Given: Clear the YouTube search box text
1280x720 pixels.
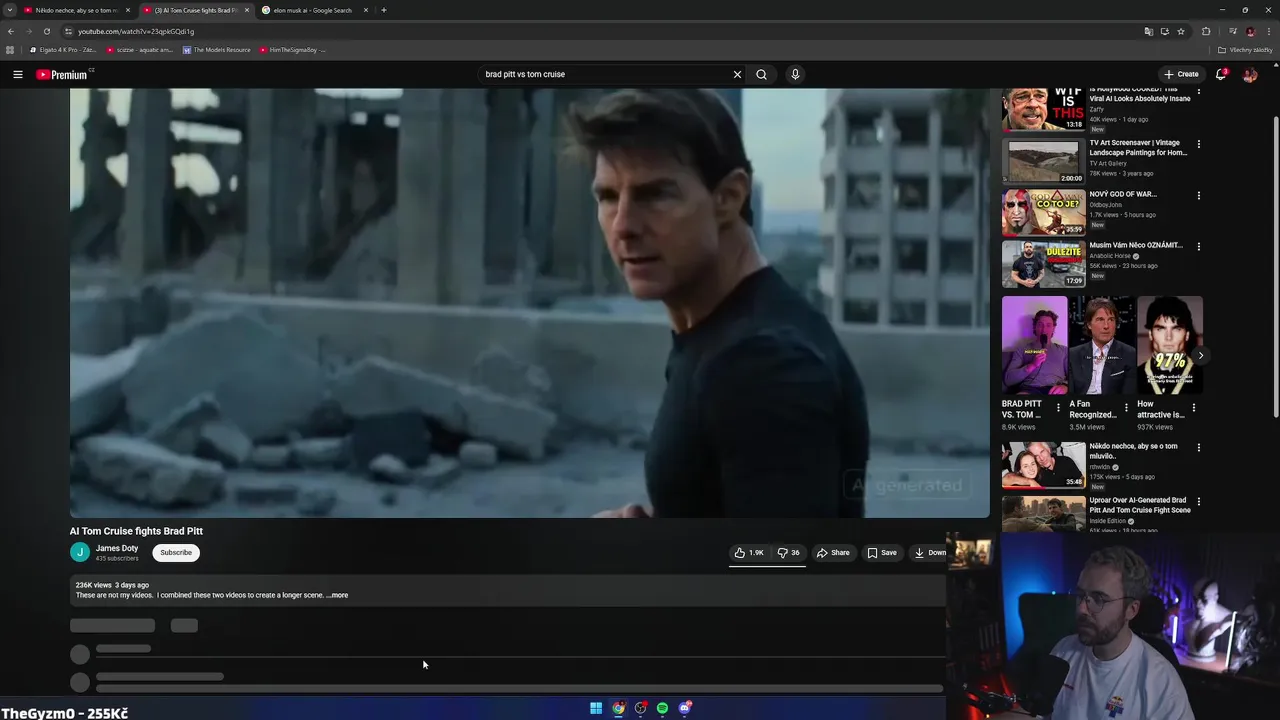Looking at the screenshot, I should coord(737,74).
